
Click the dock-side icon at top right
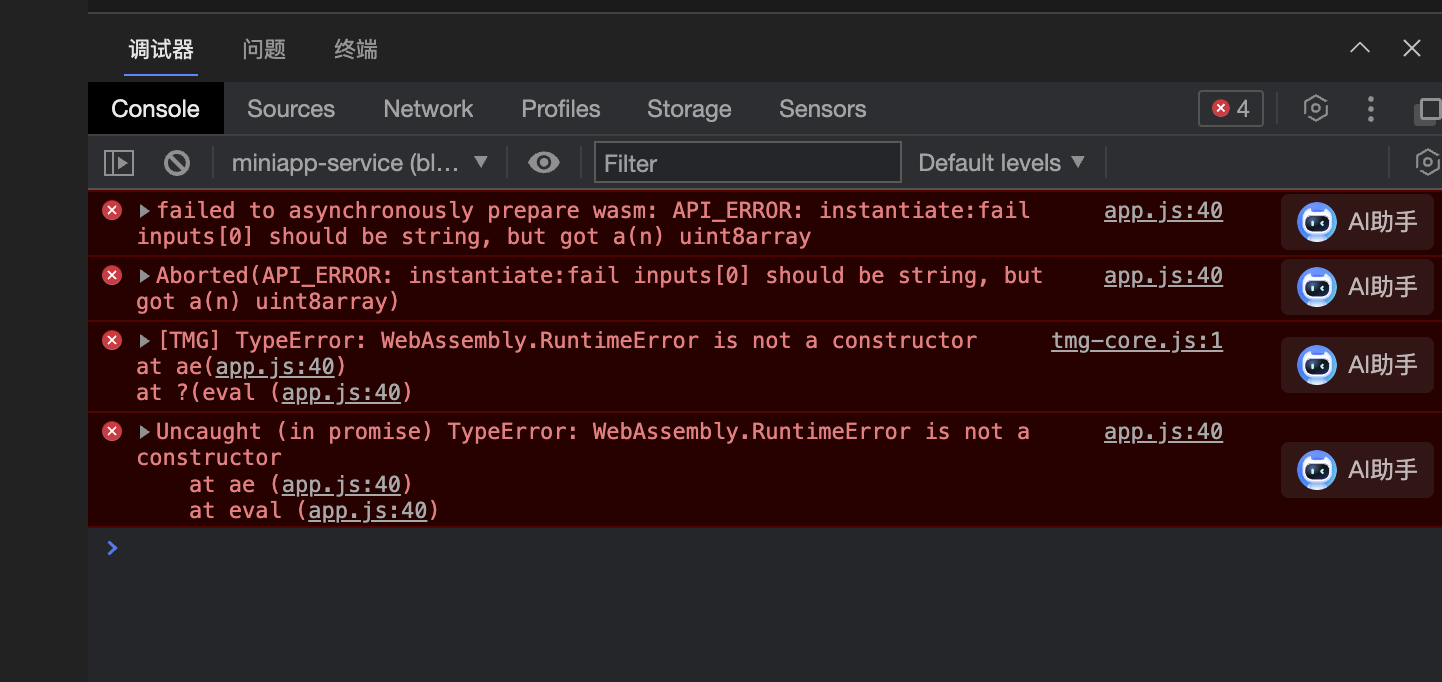tap(1427, 110)
